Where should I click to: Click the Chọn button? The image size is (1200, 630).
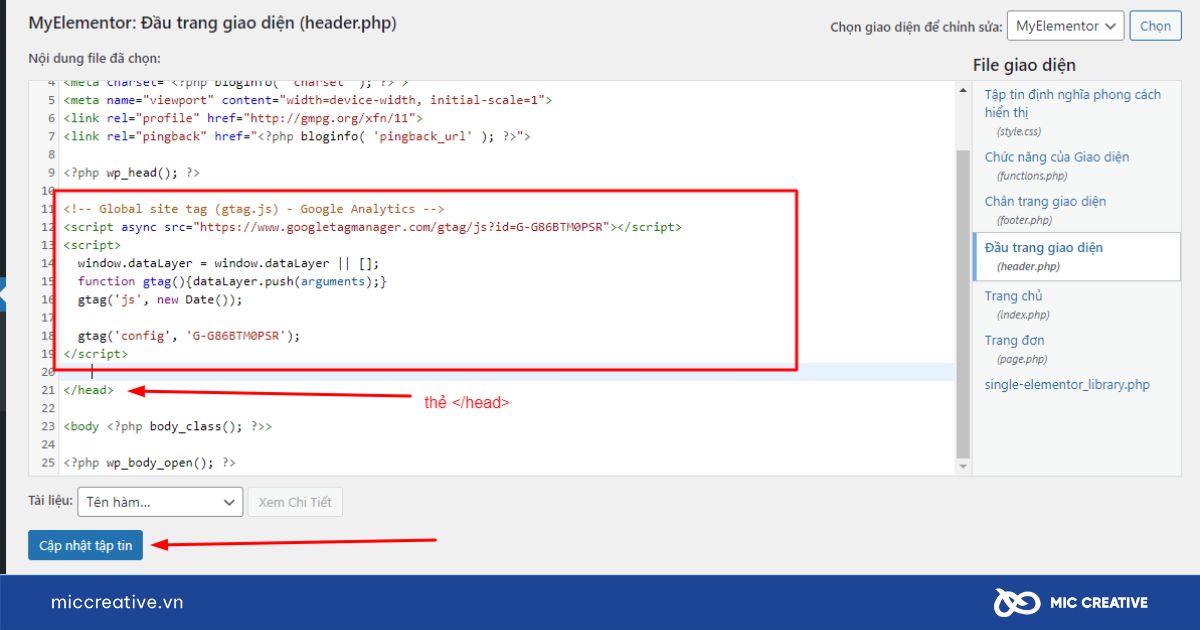tap(1155, 26)
